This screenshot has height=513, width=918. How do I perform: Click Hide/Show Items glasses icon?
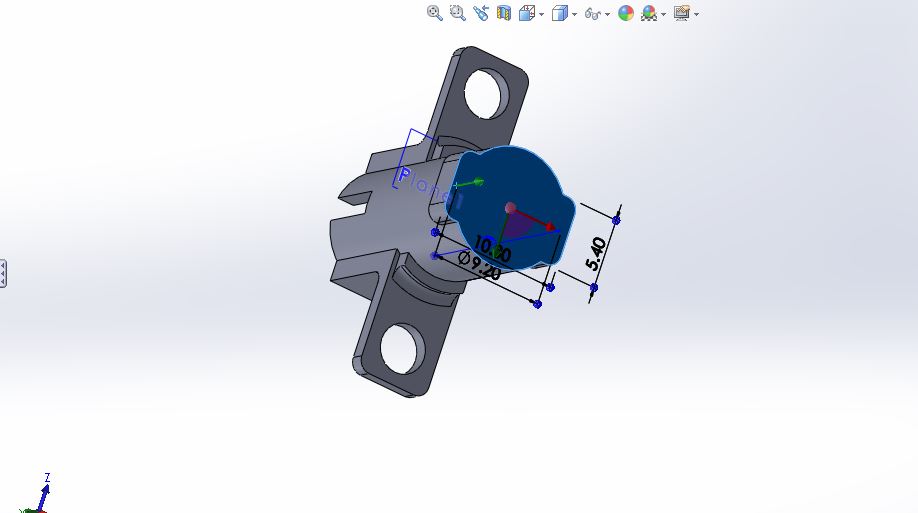pos(593,13)
